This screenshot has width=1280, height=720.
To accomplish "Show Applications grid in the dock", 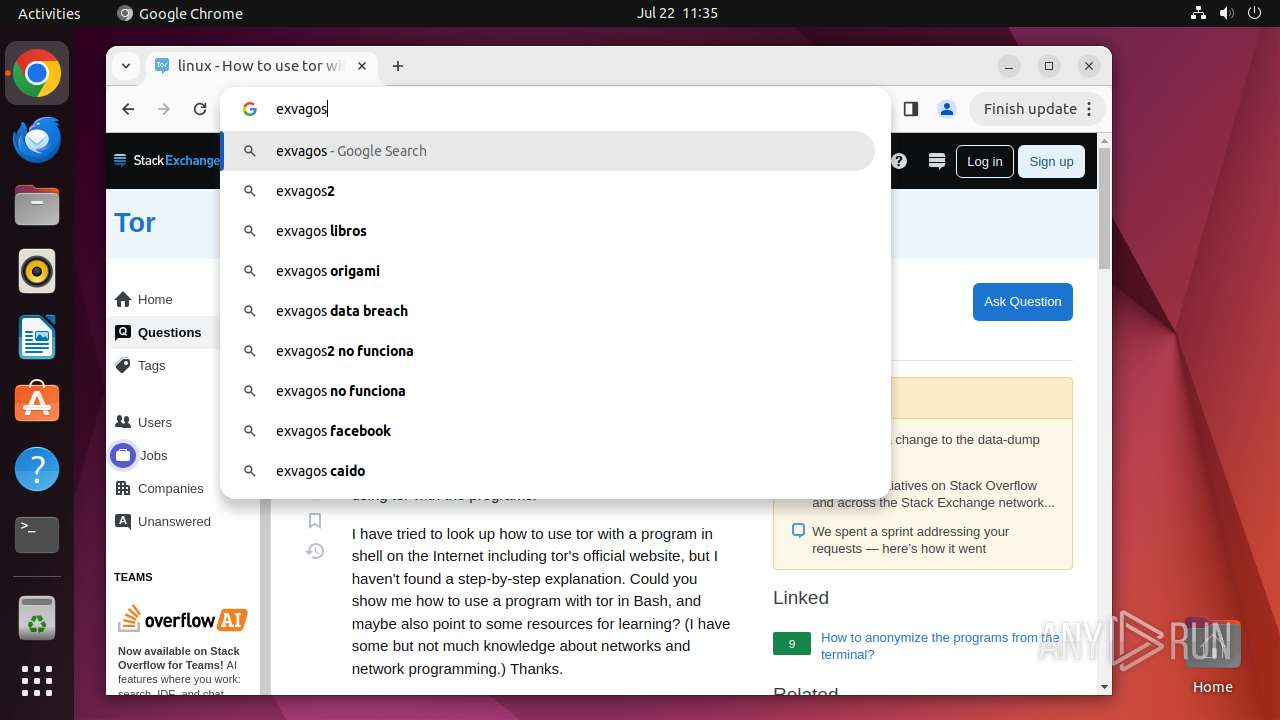I will pyautogui.click(x=37, y=681).
